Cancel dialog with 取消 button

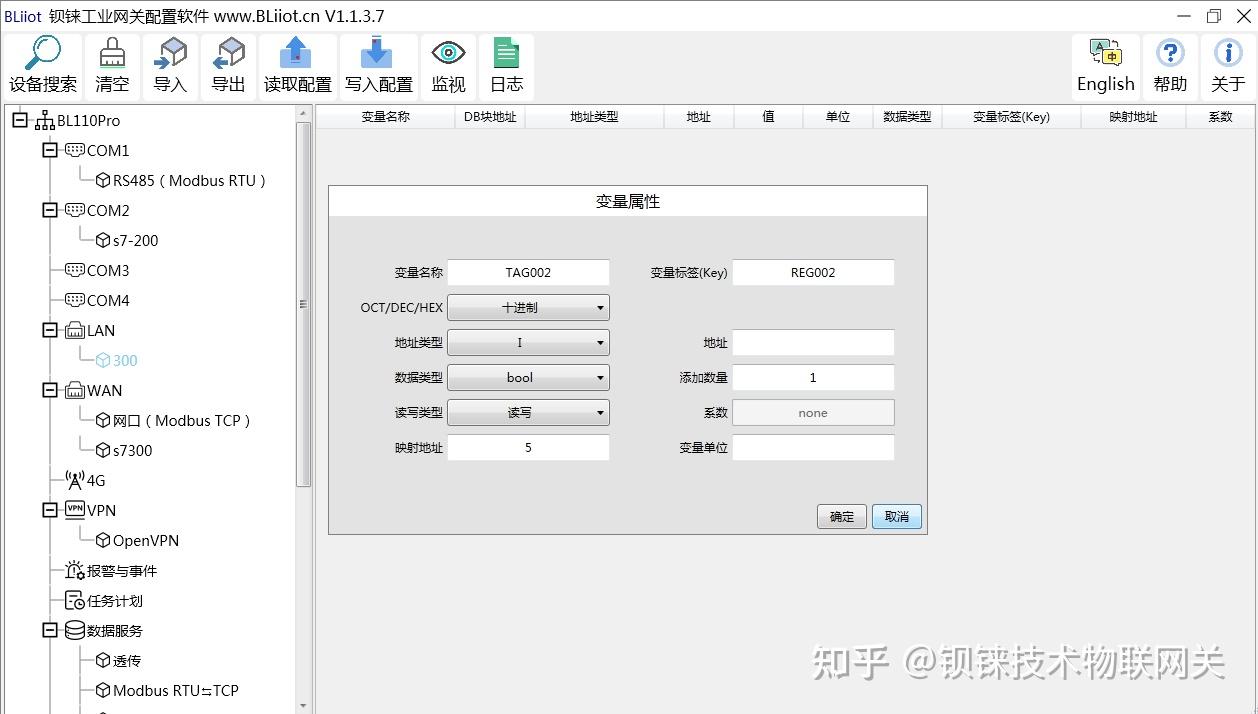pyautogui.click(x=897, y=517)
